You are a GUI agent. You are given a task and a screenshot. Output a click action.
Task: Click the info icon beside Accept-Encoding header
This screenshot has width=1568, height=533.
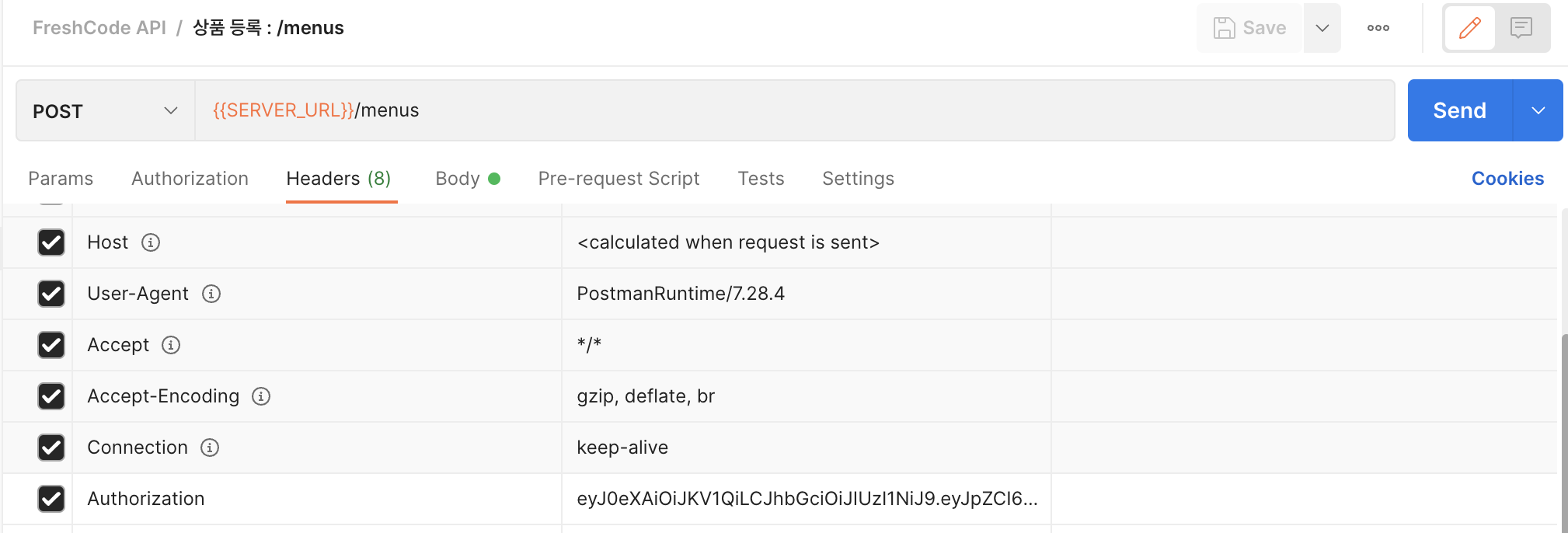coord(262,396)
